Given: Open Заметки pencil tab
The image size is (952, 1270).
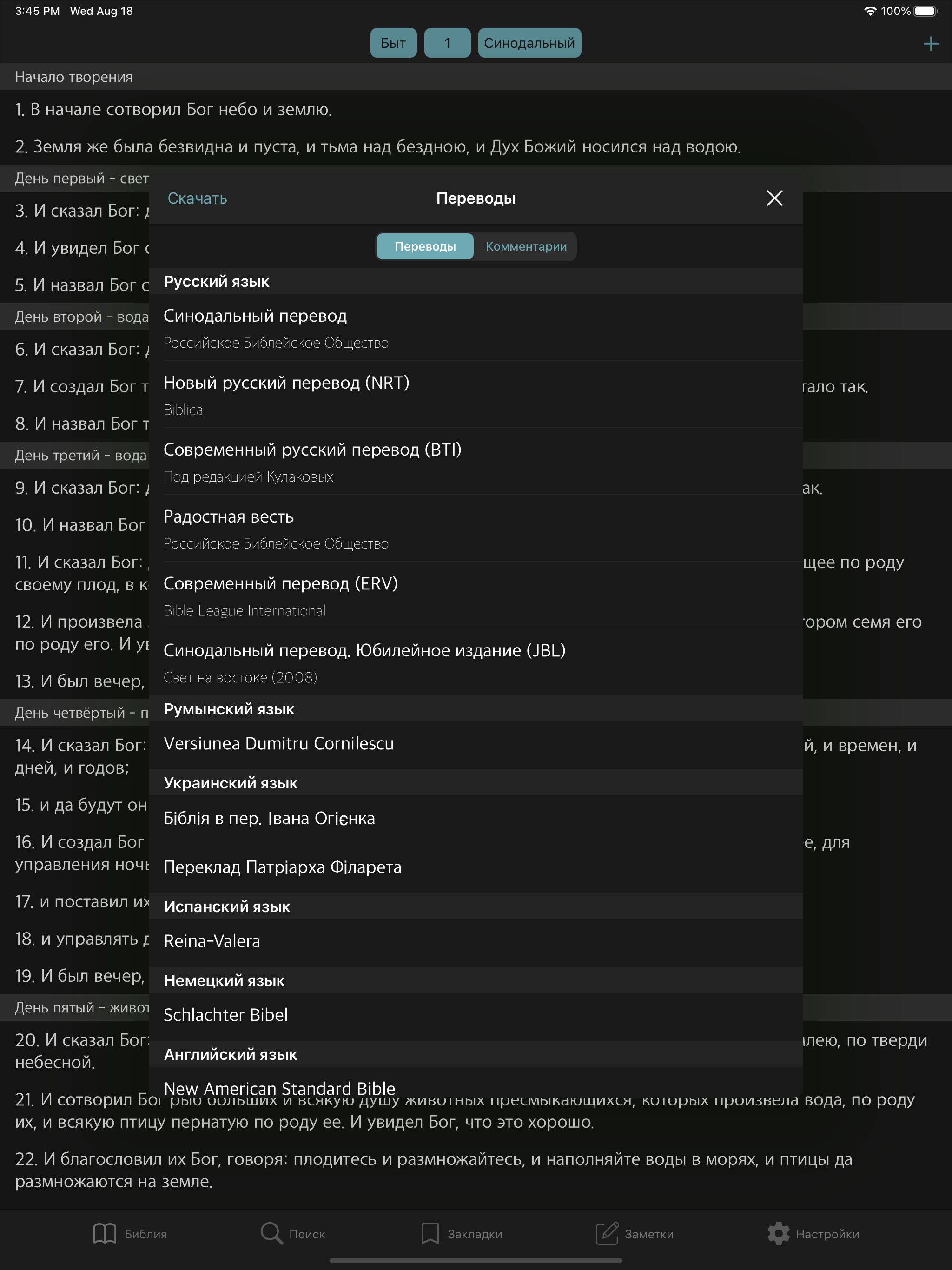Looking at the screenshot, I should (x=634, y=1233).
